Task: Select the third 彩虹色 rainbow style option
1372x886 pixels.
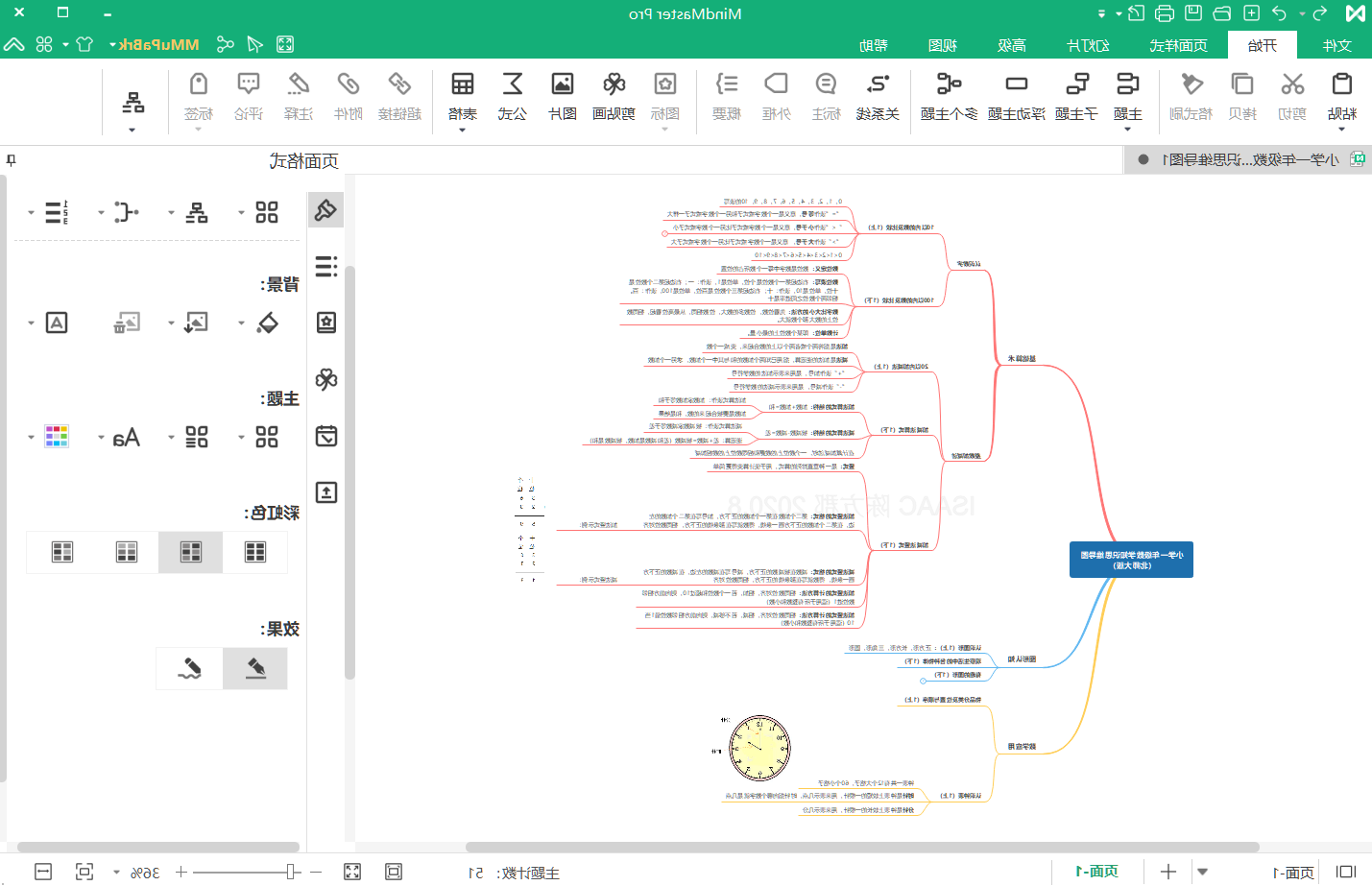Action: coord(127,552)
